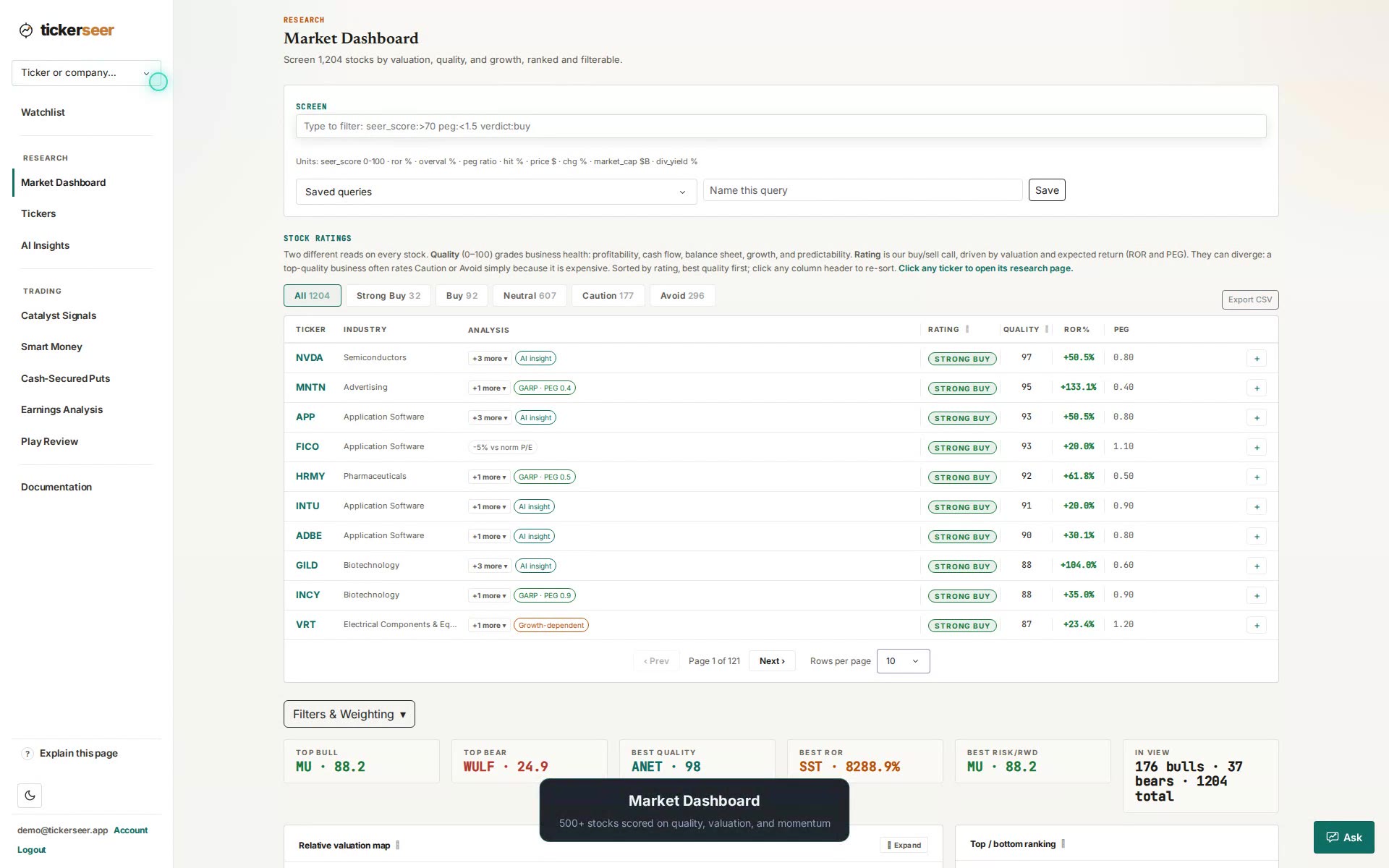
Task: Click into the Screen filter input
Action: [x=781, y=127]
